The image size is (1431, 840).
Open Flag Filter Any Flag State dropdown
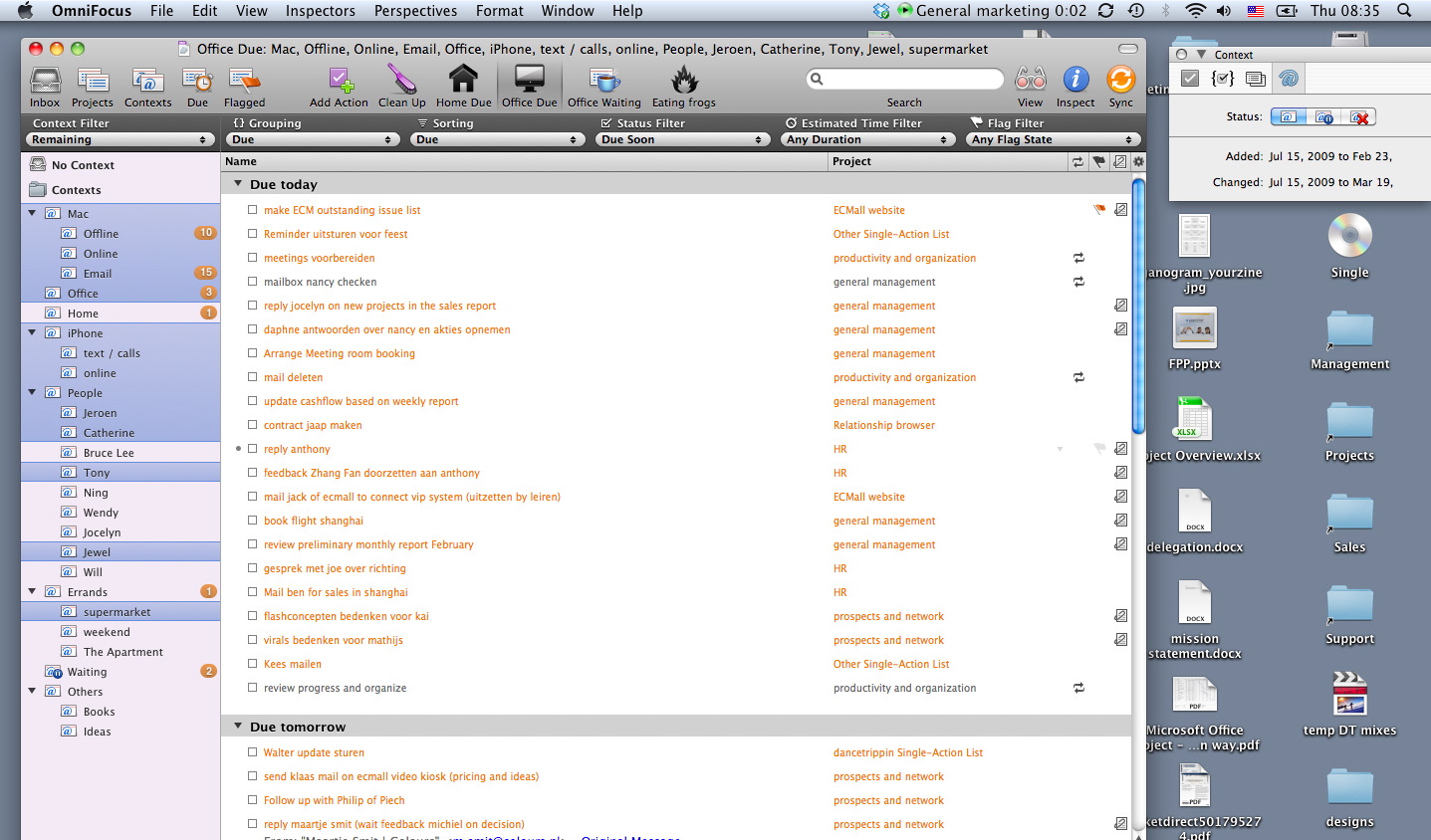point(1053,139)
